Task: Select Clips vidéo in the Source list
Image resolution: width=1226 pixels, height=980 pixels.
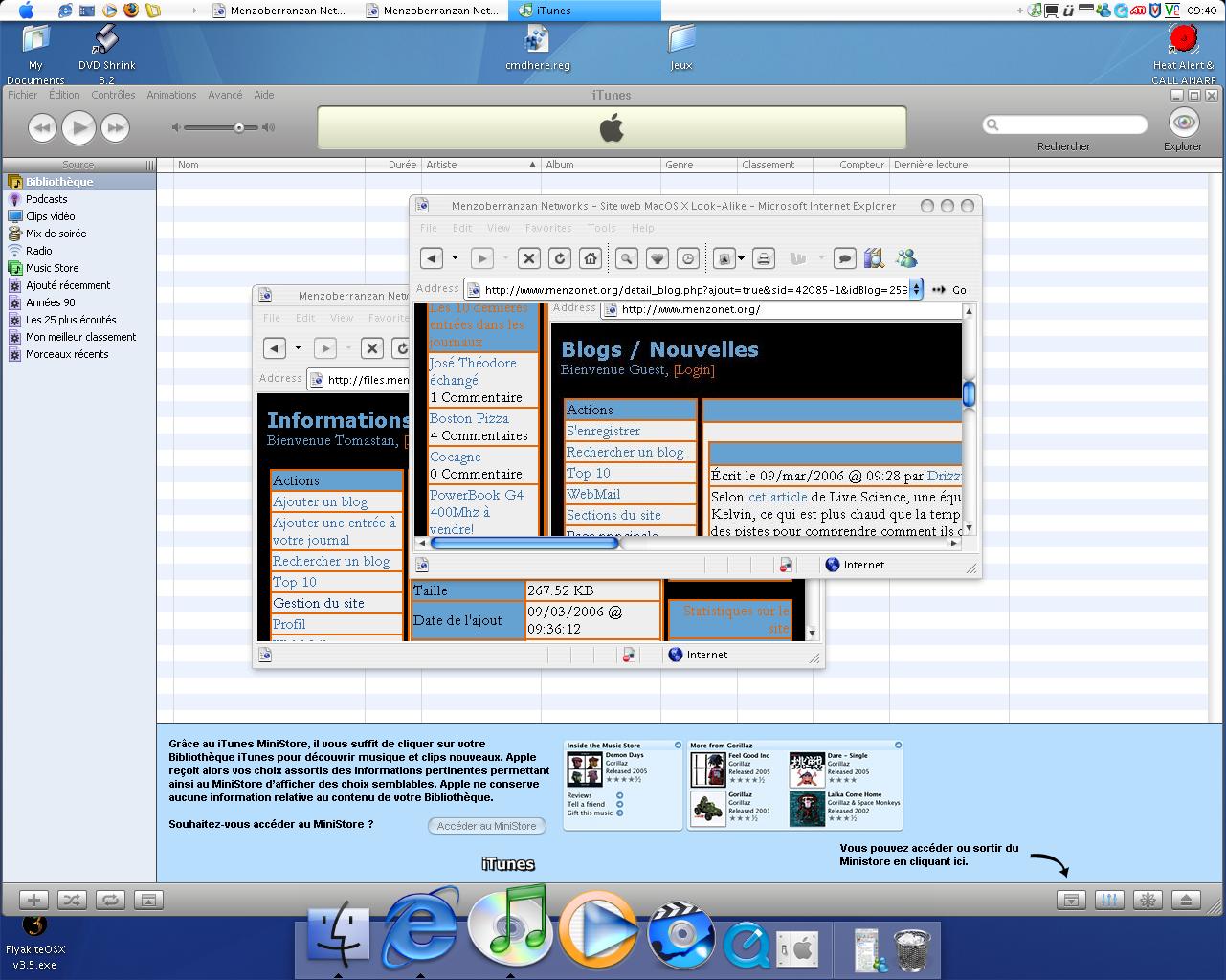Action: pos(78,216)
